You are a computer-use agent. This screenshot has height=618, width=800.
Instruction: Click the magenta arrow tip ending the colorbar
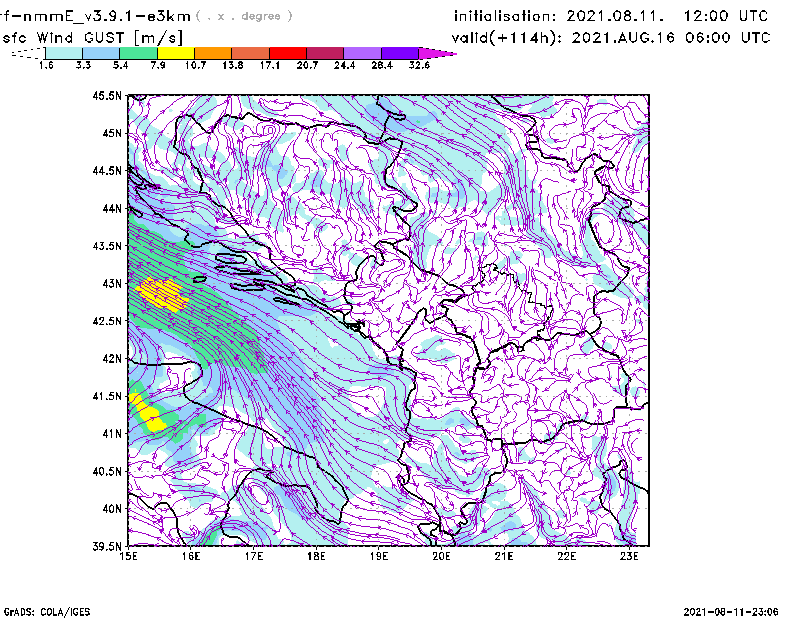438,52
